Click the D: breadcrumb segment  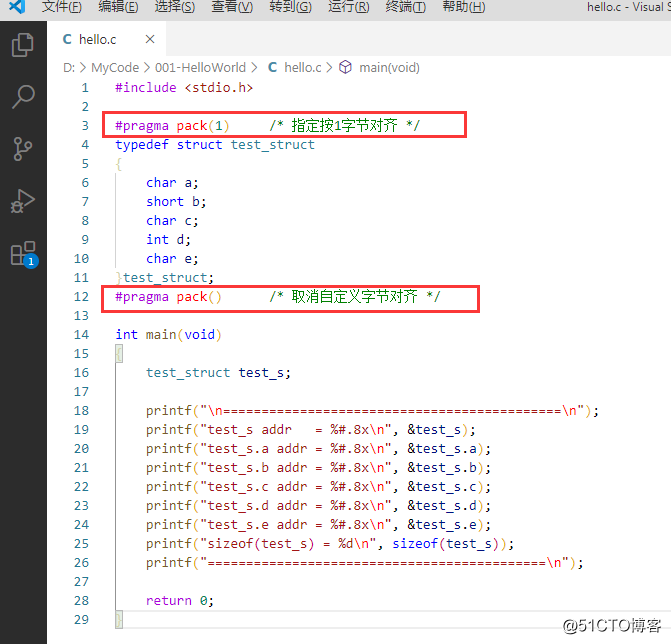point(69,68)
